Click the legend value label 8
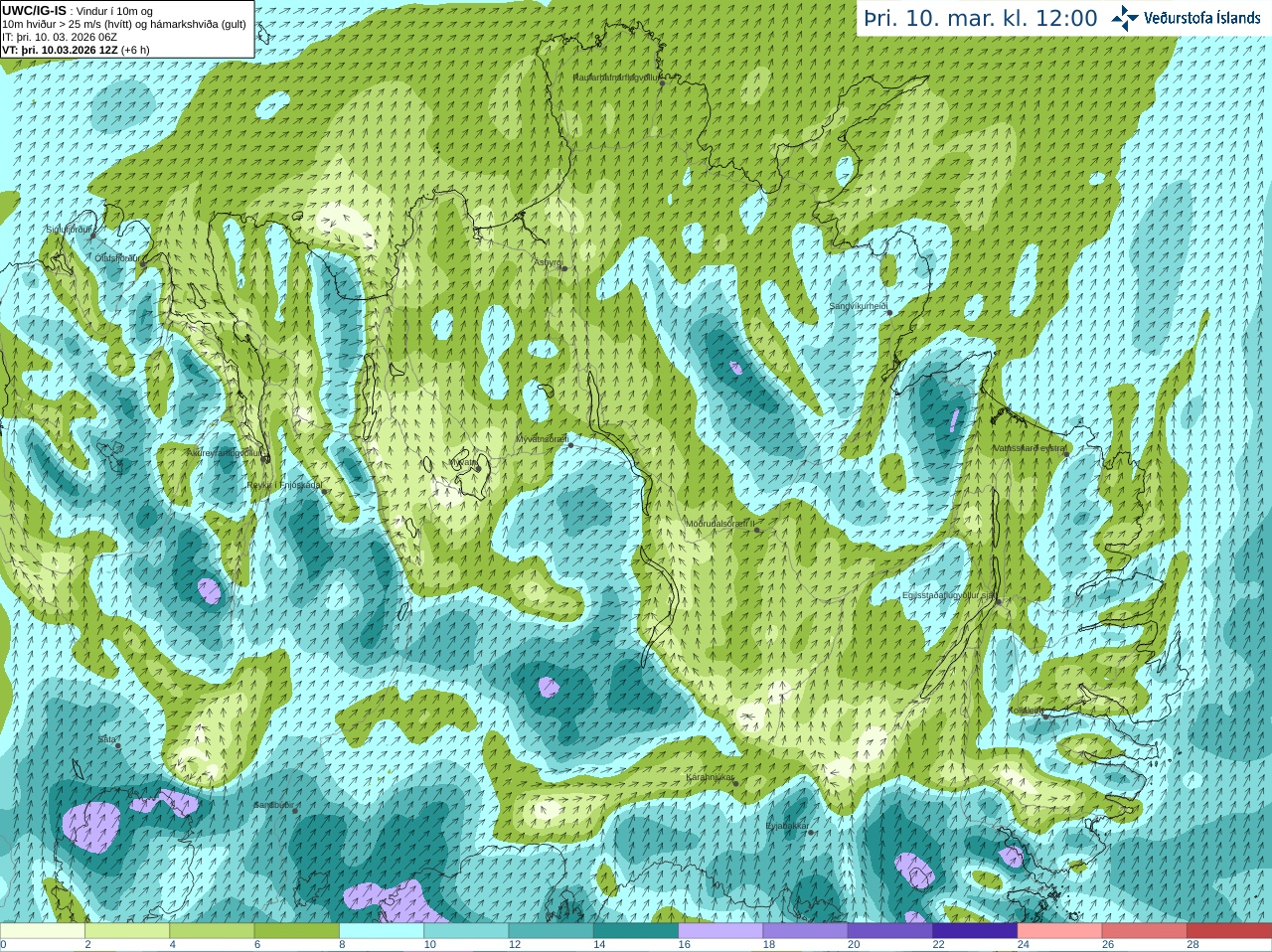 [343, 945]
